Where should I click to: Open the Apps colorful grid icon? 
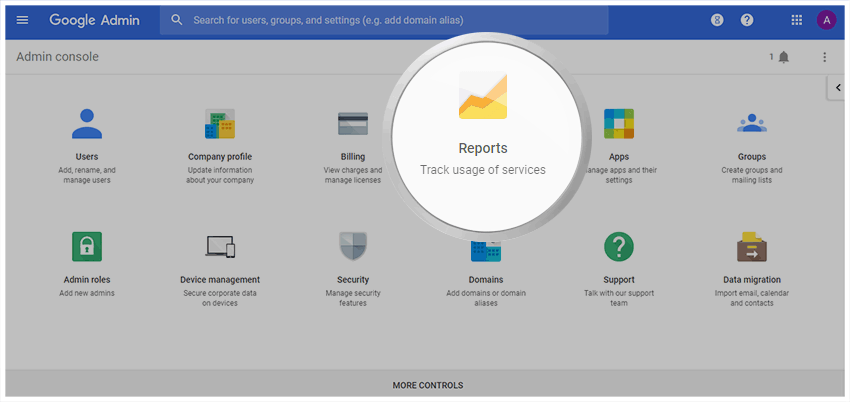coord(619,124)
